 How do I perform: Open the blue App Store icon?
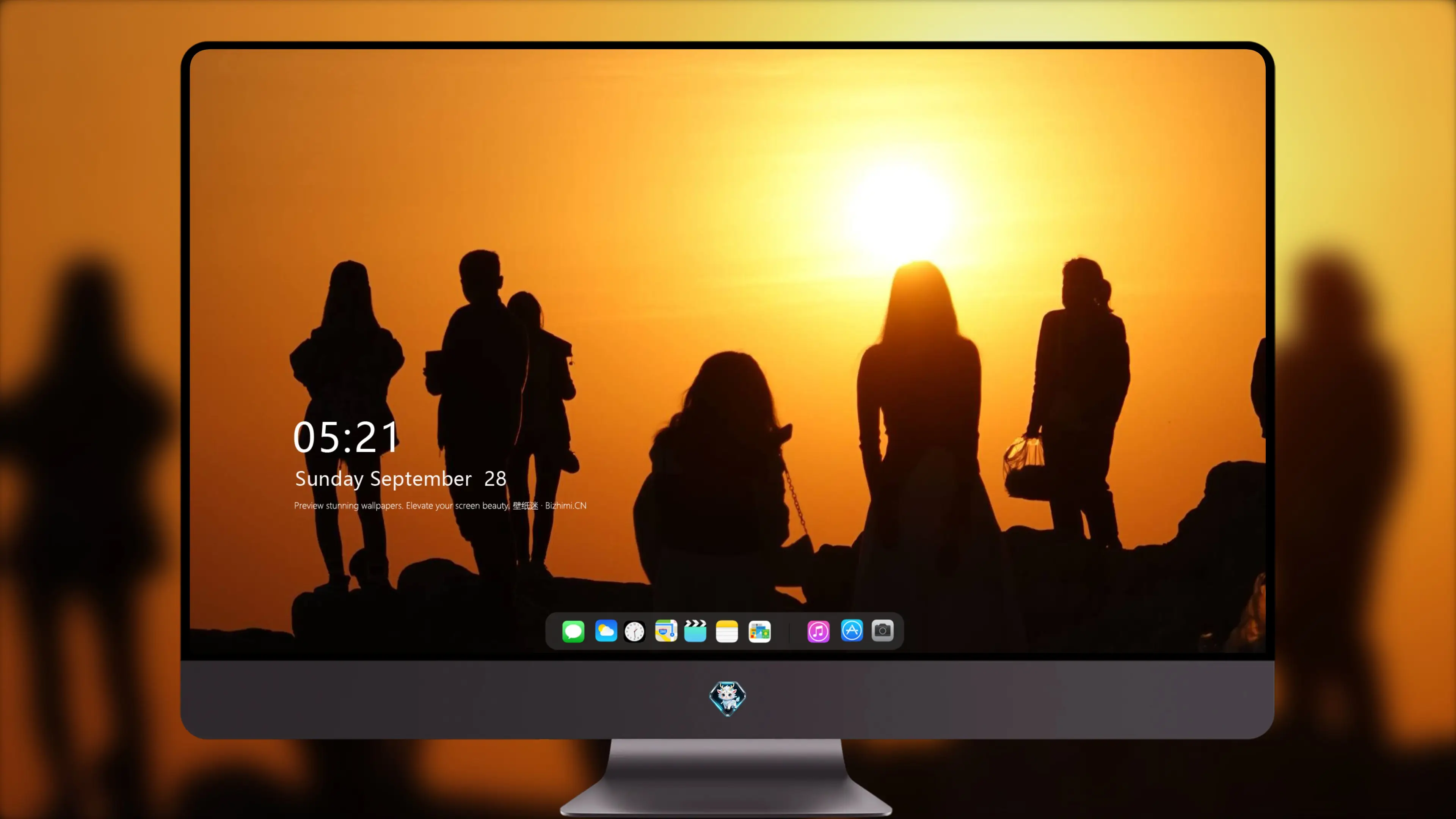852,630
